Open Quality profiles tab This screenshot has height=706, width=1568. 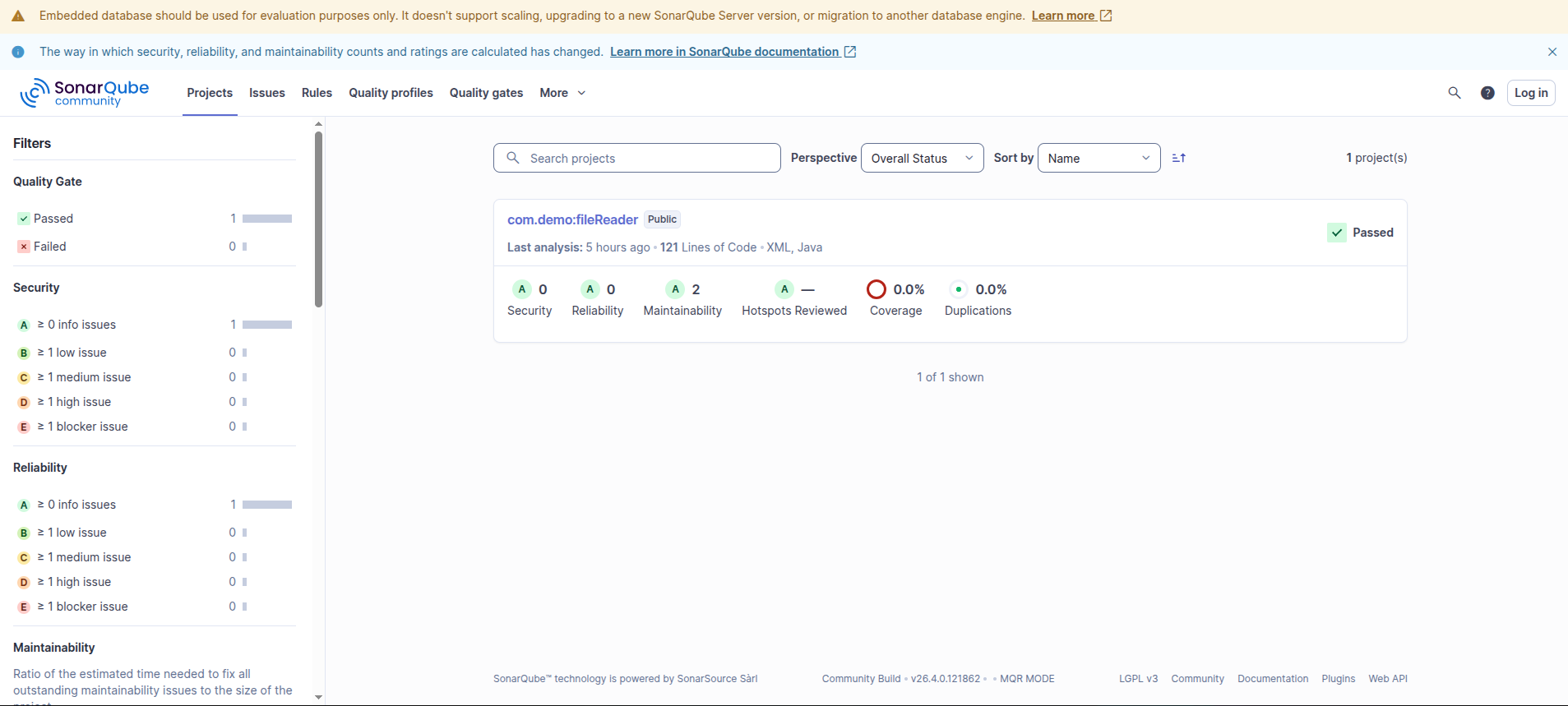[391, 93]
